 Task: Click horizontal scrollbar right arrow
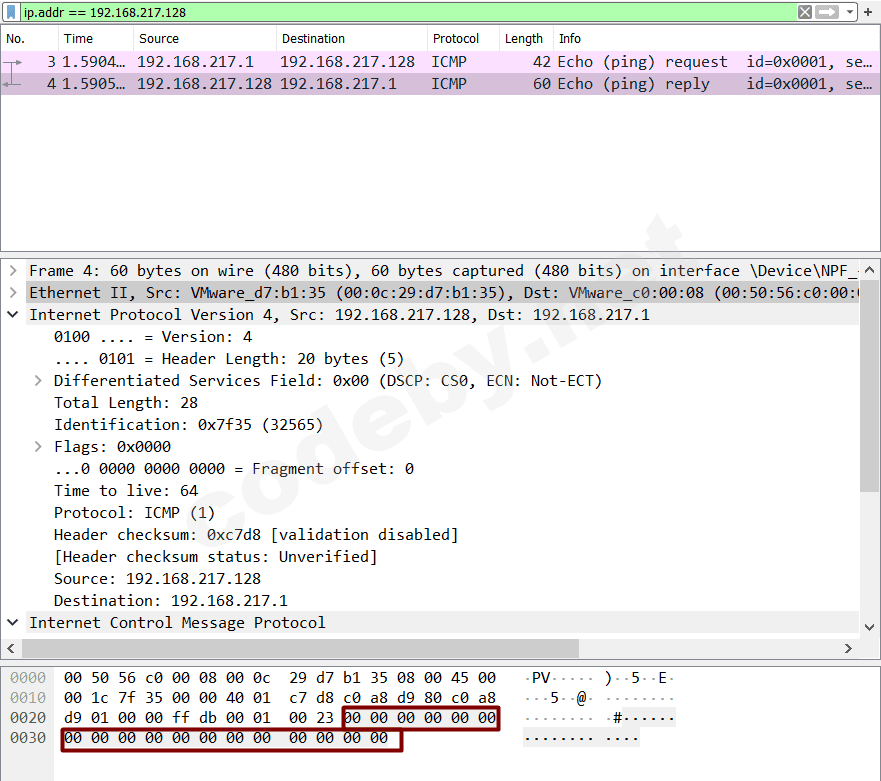[848, 648]
